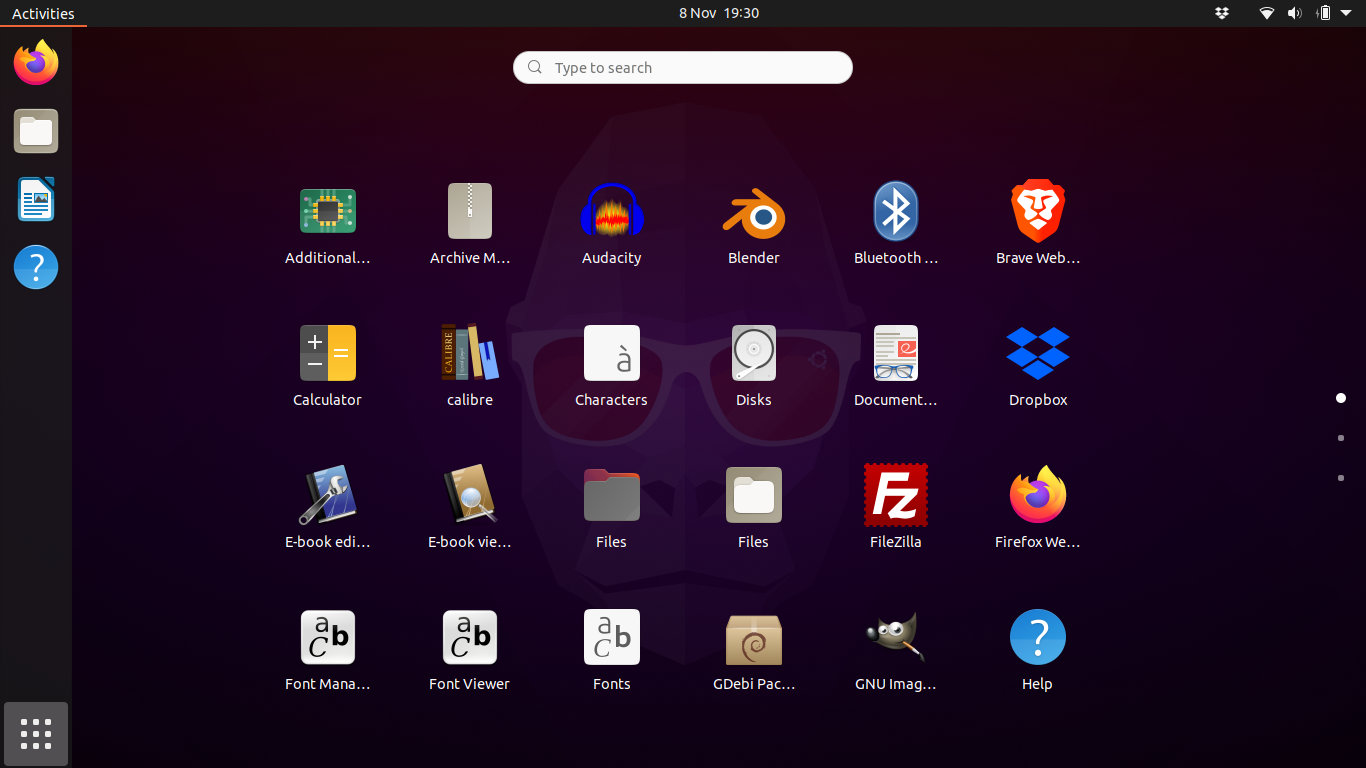
Task: Open Files from the dock
Action: [x=36, y=131]
